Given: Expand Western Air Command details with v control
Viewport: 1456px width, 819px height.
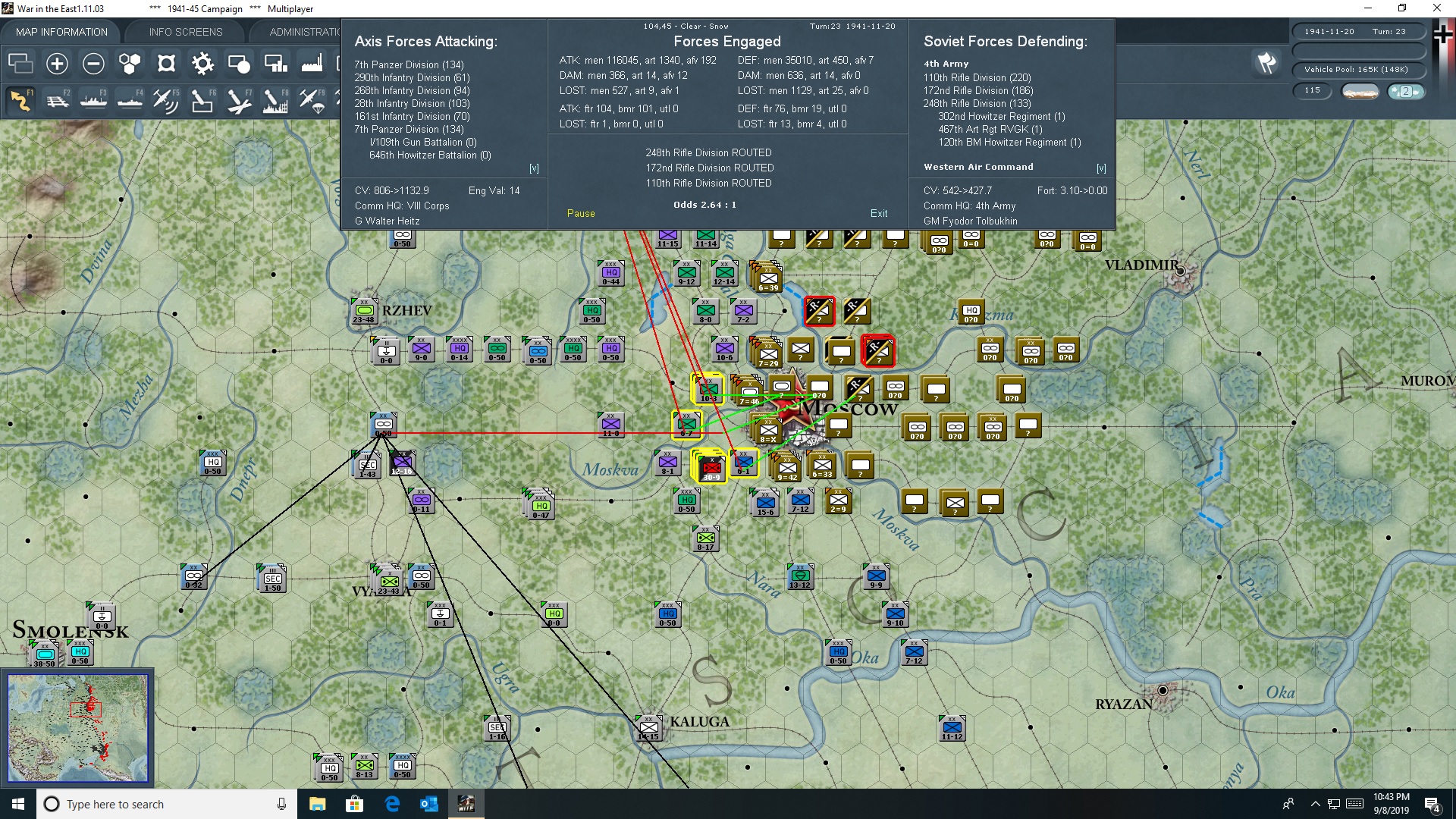Looking at the screenshot, I should (1101, 168).
